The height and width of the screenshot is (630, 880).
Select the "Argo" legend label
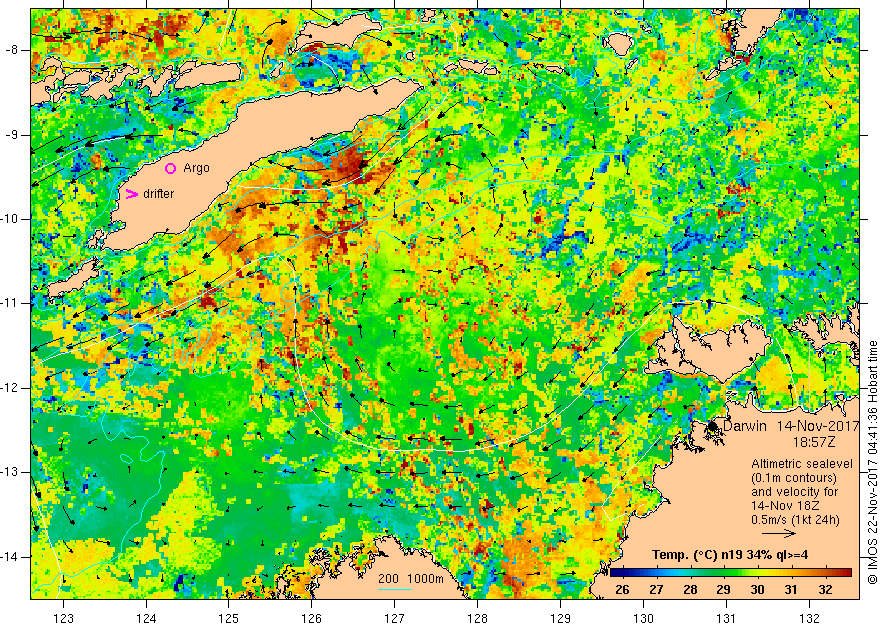point(196,168)
